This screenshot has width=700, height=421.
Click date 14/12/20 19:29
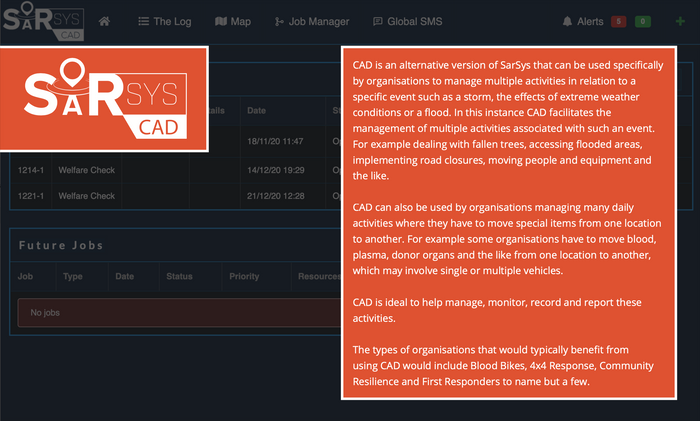point(276,170)
